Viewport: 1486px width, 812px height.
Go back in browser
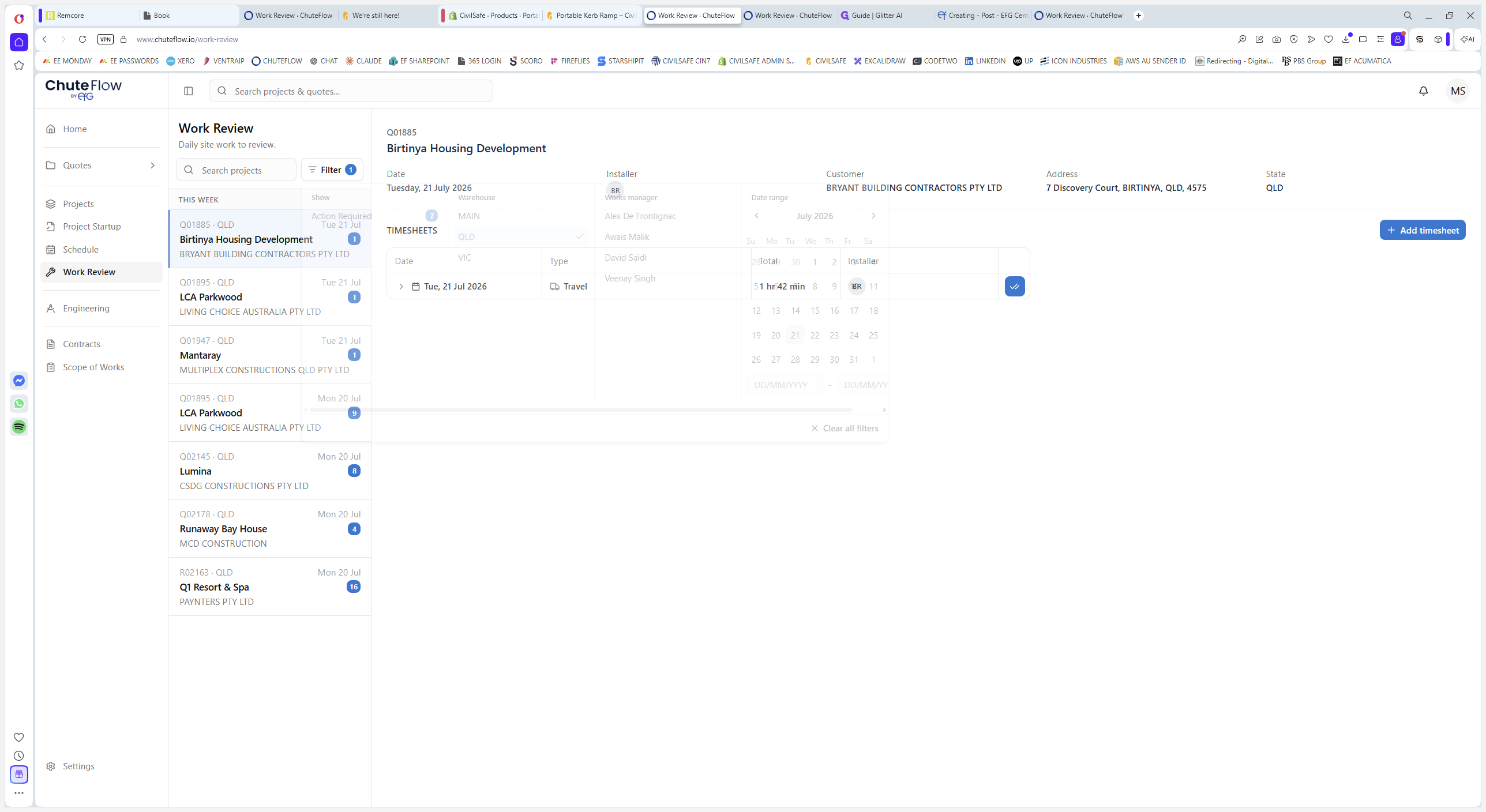(44, 39)
